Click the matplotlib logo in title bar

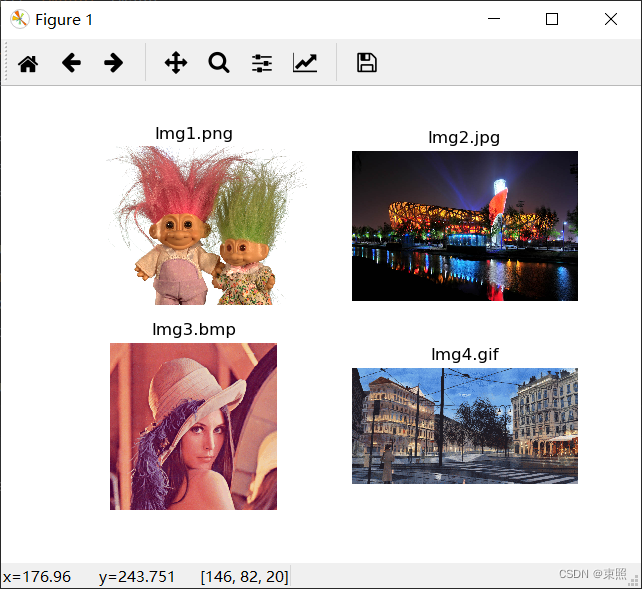19,19
